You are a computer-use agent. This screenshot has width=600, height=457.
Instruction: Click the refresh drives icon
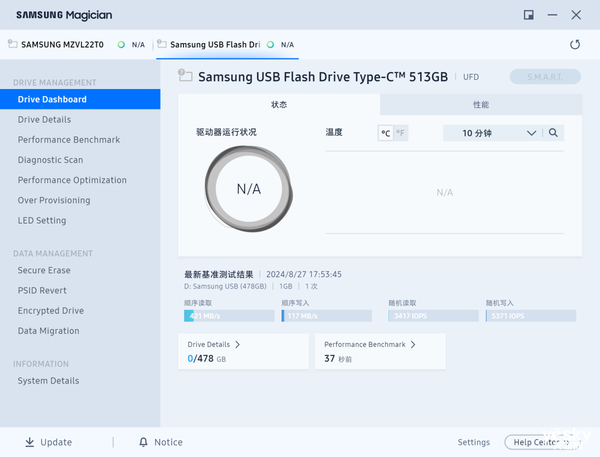574,45
